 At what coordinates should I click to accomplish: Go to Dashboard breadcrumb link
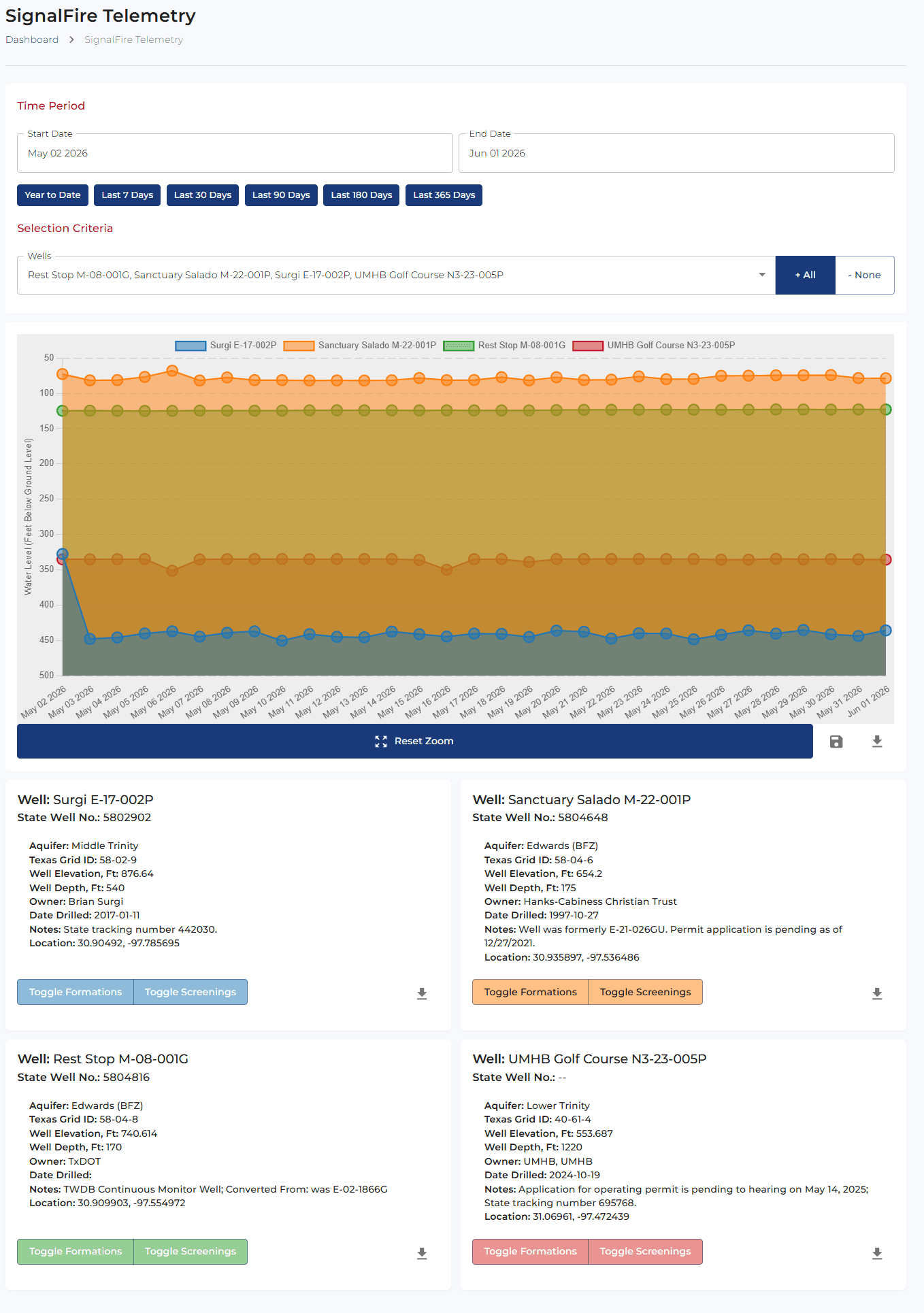[x=32, y=39]
